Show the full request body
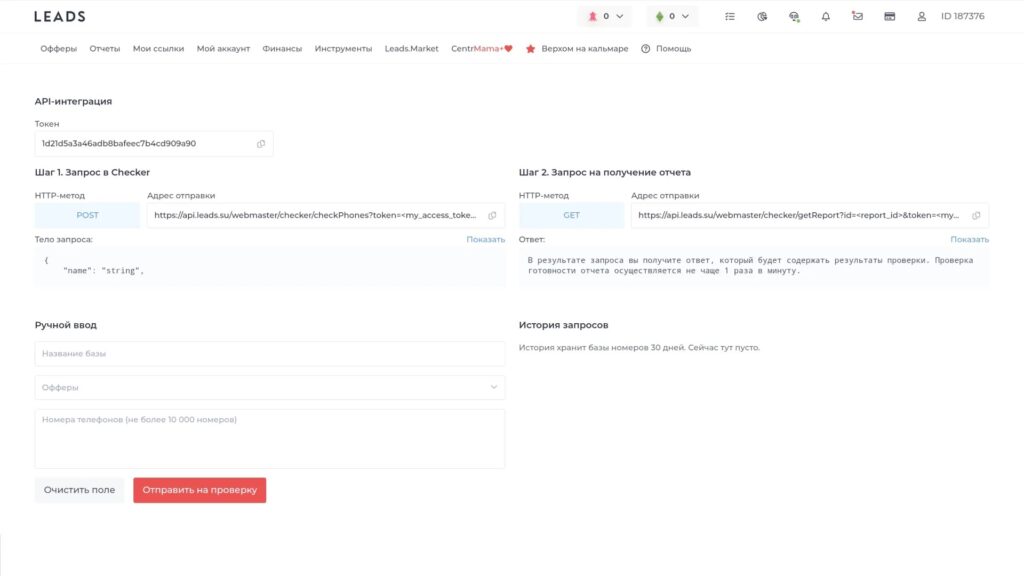The image size is (1024, 576). click(485, 239)
